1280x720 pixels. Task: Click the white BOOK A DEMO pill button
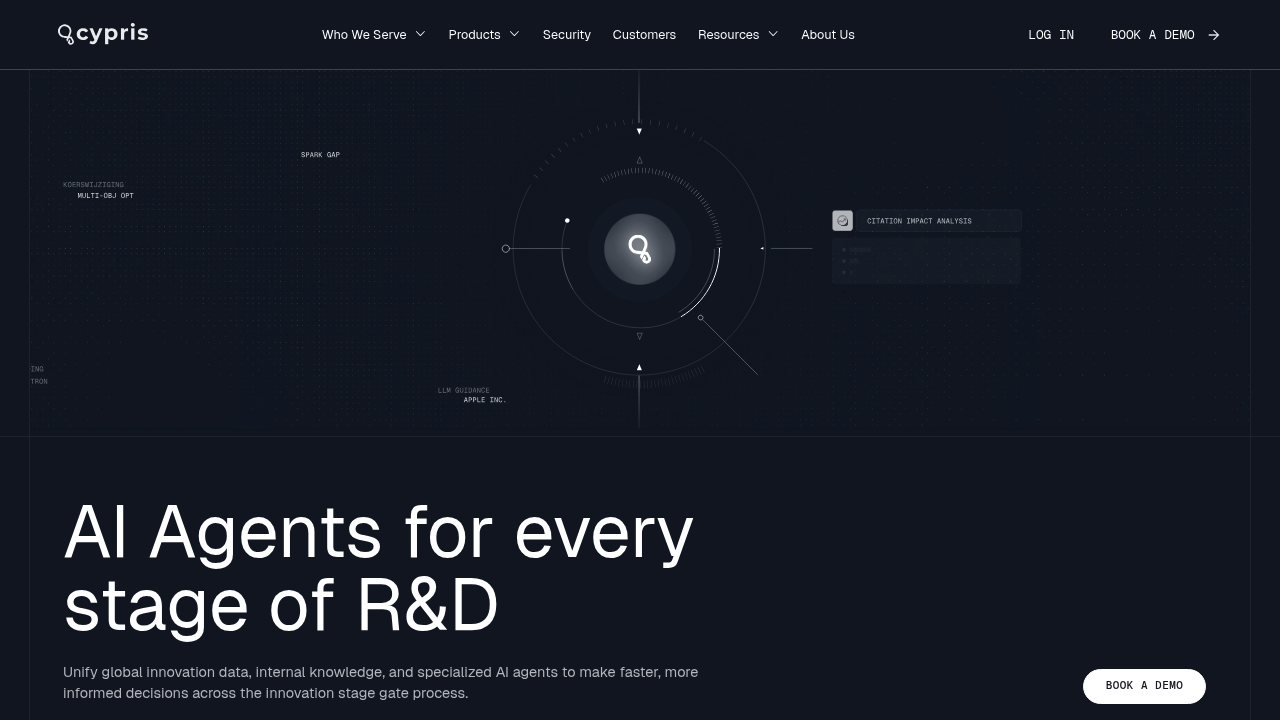1144,686
